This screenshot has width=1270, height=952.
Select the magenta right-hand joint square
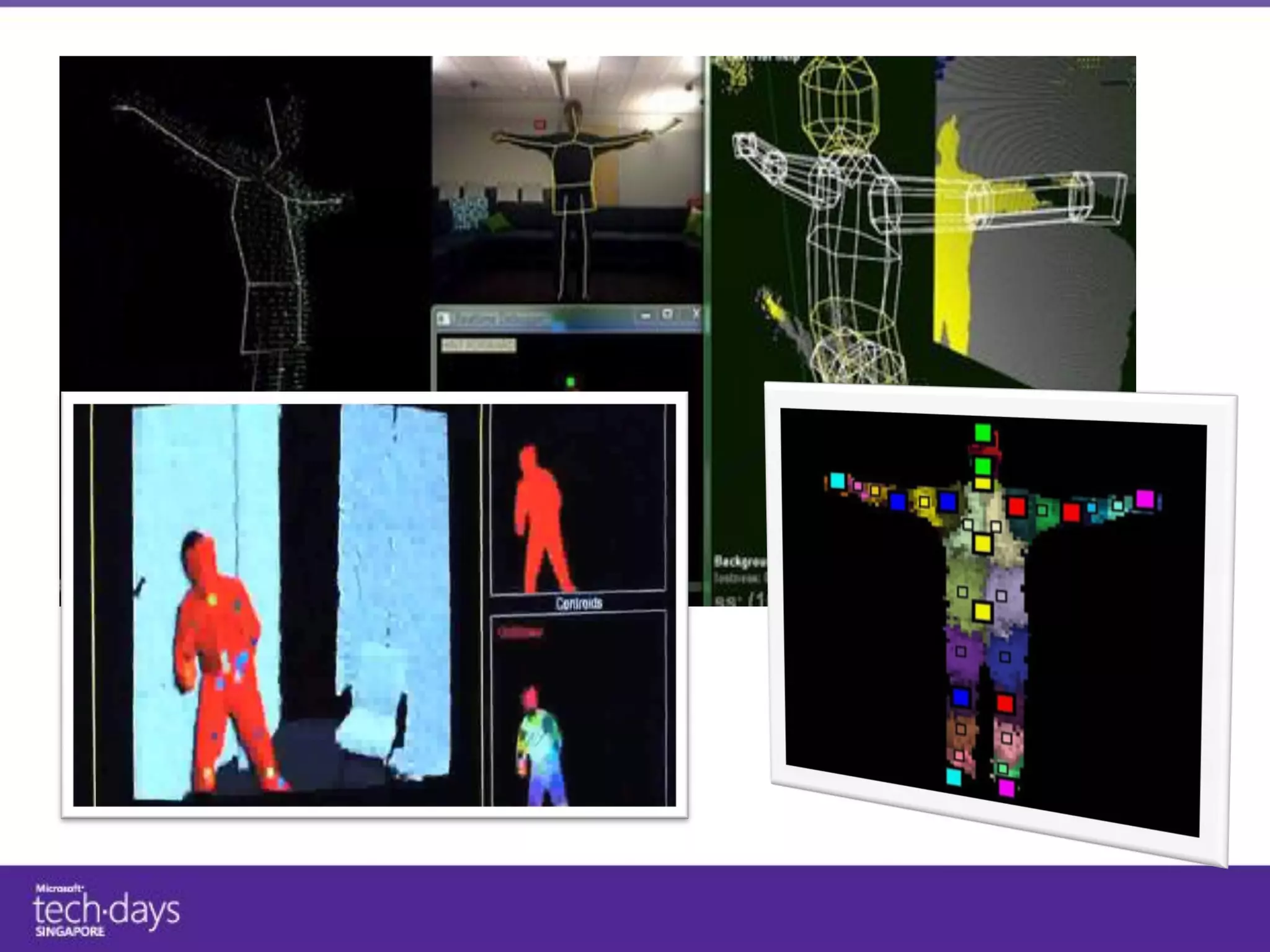pos(1145,498)
